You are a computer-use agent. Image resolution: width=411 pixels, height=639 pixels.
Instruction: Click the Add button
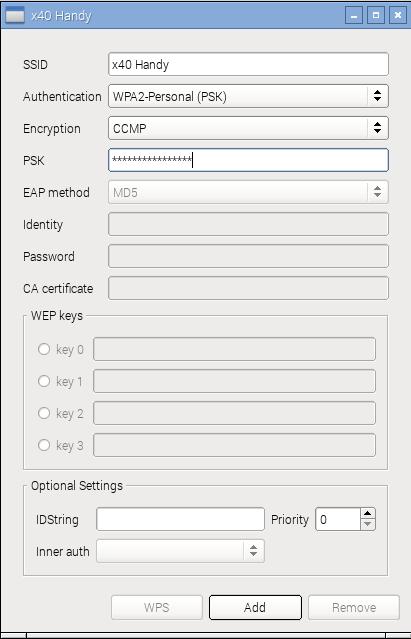[255, 607]
